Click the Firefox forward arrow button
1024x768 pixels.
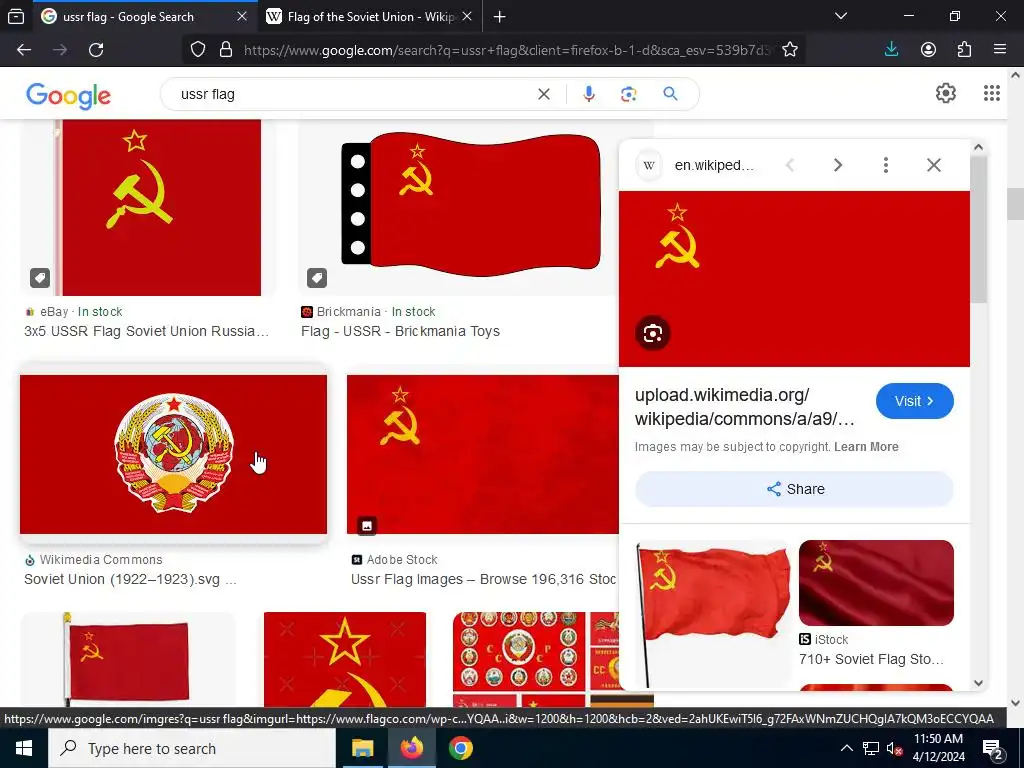60,50
